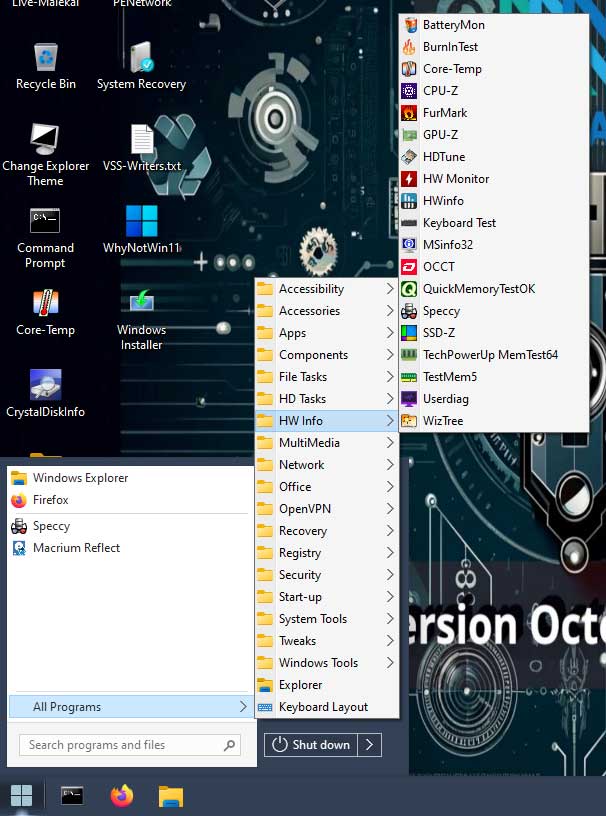Open the Tweaks folder

pos(327,641)
